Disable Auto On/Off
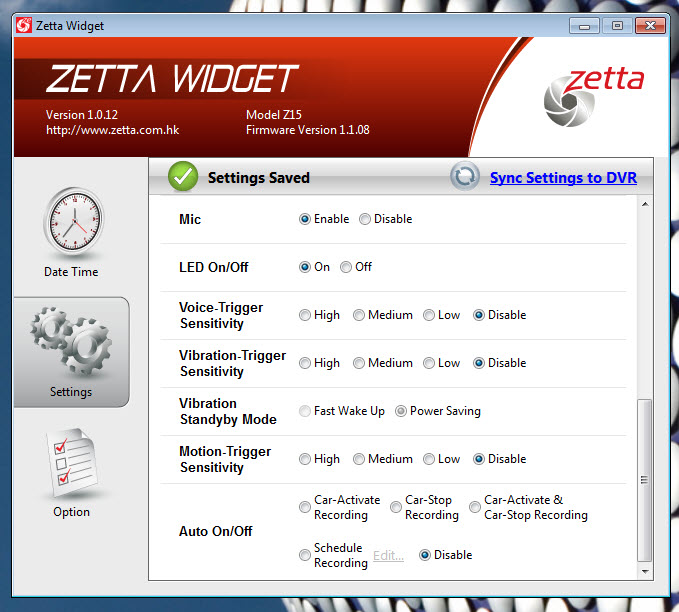Image resolution: width=679 pixels, height=612 pixels. [x=425, y=555]
